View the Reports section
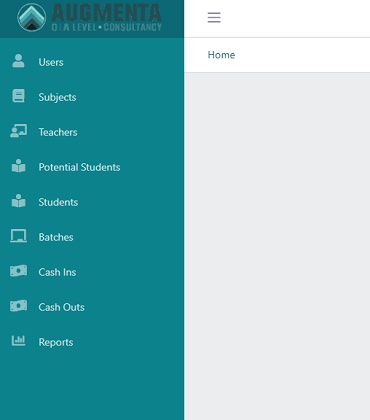Screen dimensions: 370x420 92,342
